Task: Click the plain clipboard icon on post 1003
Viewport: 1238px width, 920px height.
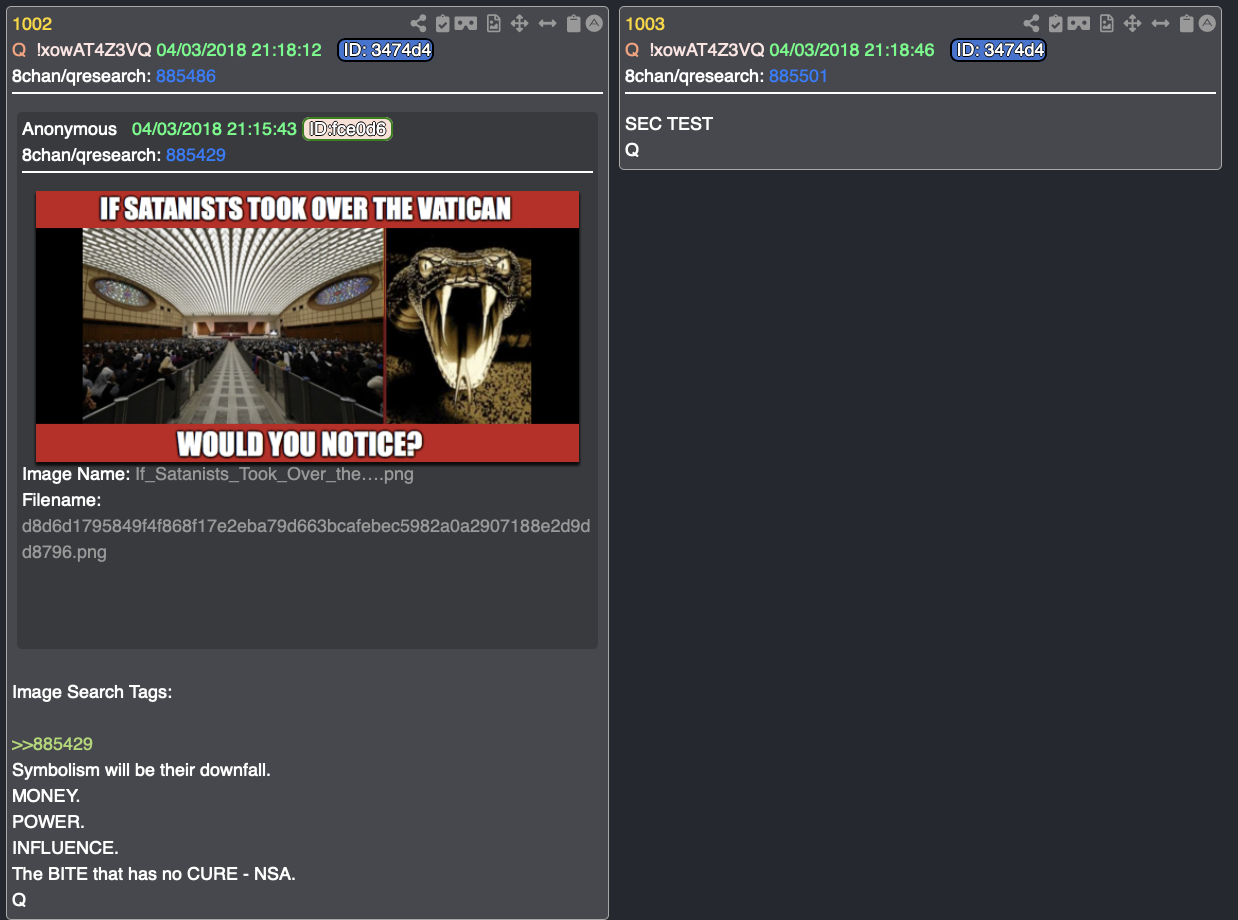Action: coord(1186,23)
